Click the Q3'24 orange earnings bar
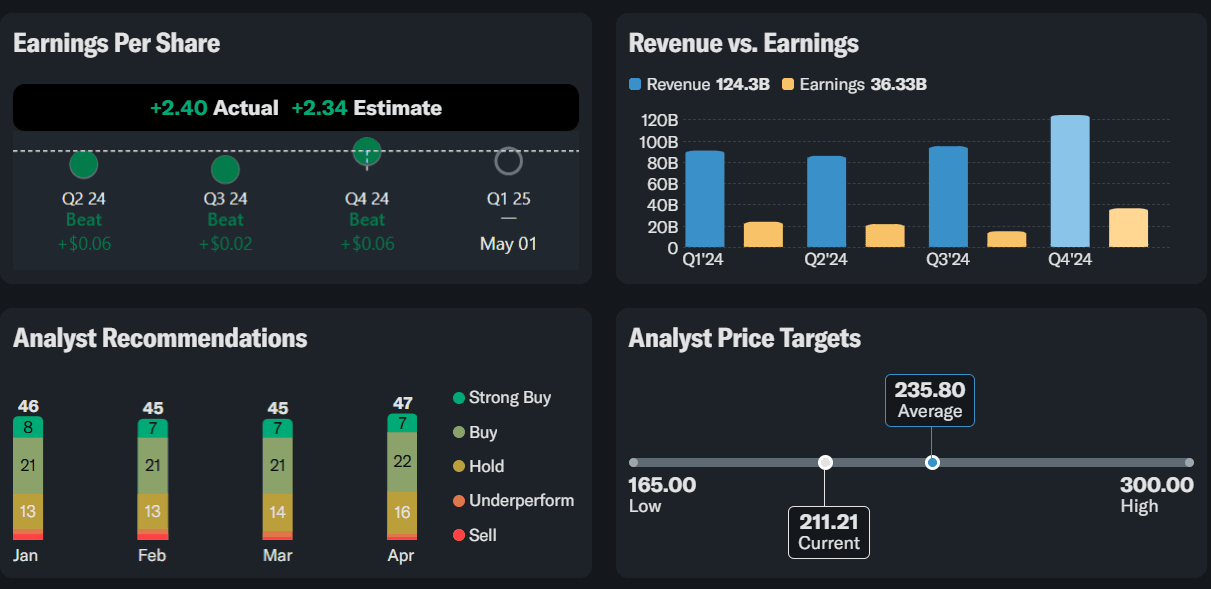 [x=1007, y=240]
